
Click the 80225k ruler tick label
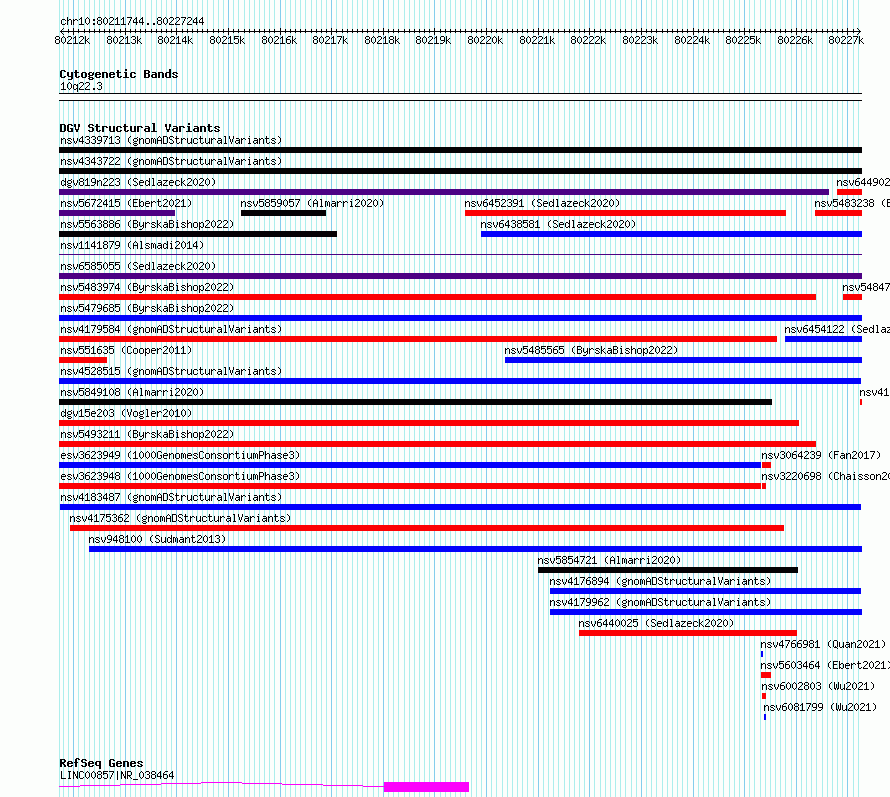[x=743, y=40]
